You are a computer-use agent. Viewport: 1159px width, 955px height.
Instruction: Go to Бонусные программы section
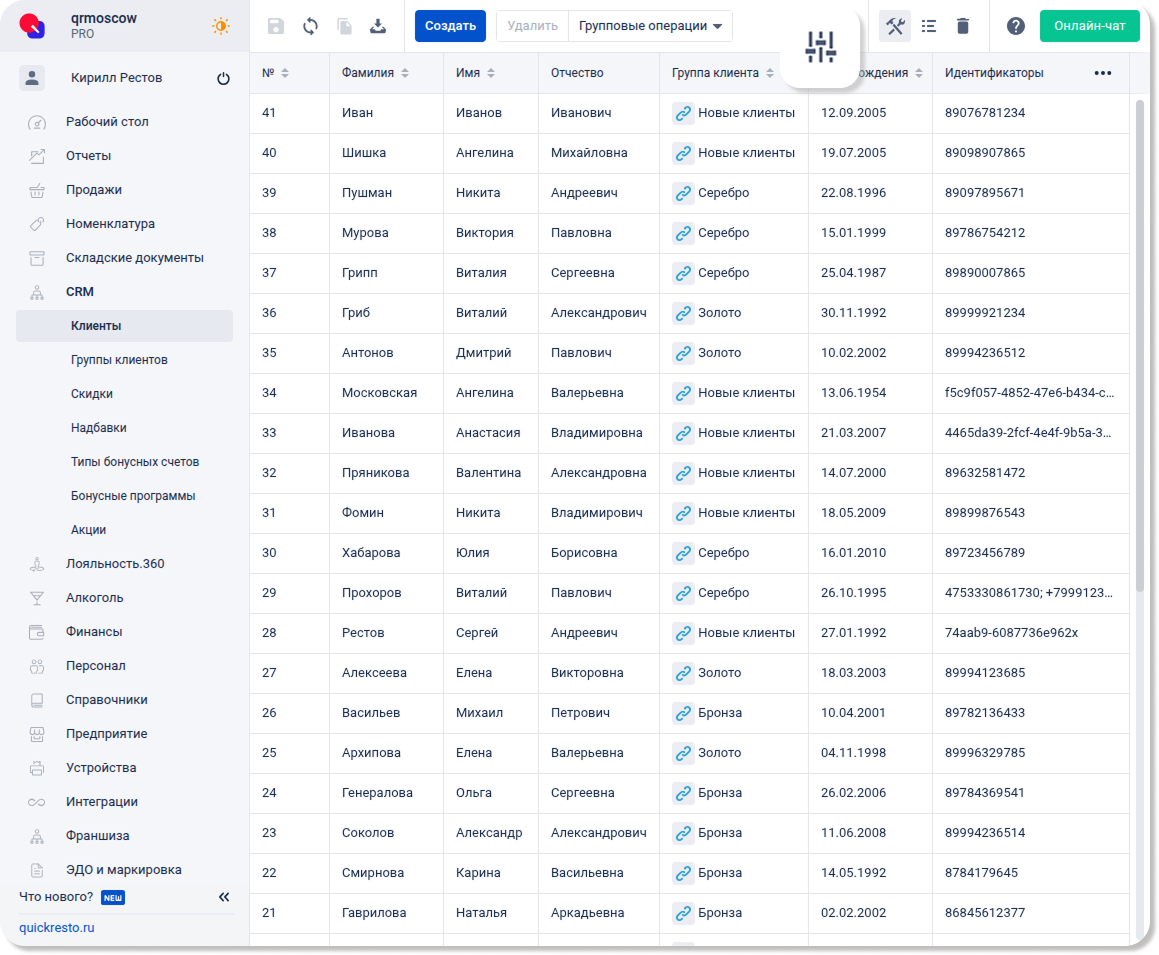click(x=133, y=496)
